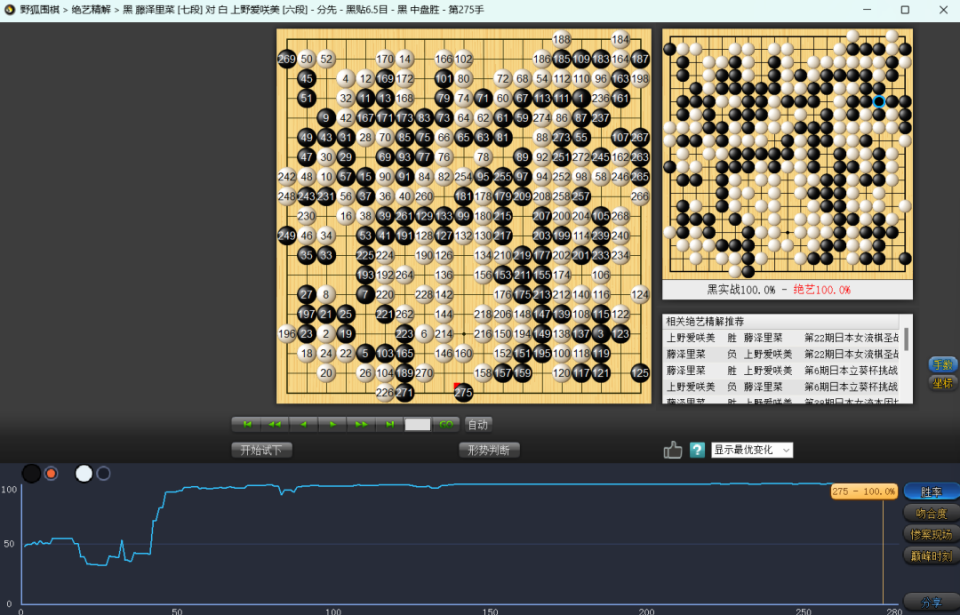Click the blue-ringed stone on the mini board

point(879,102)
